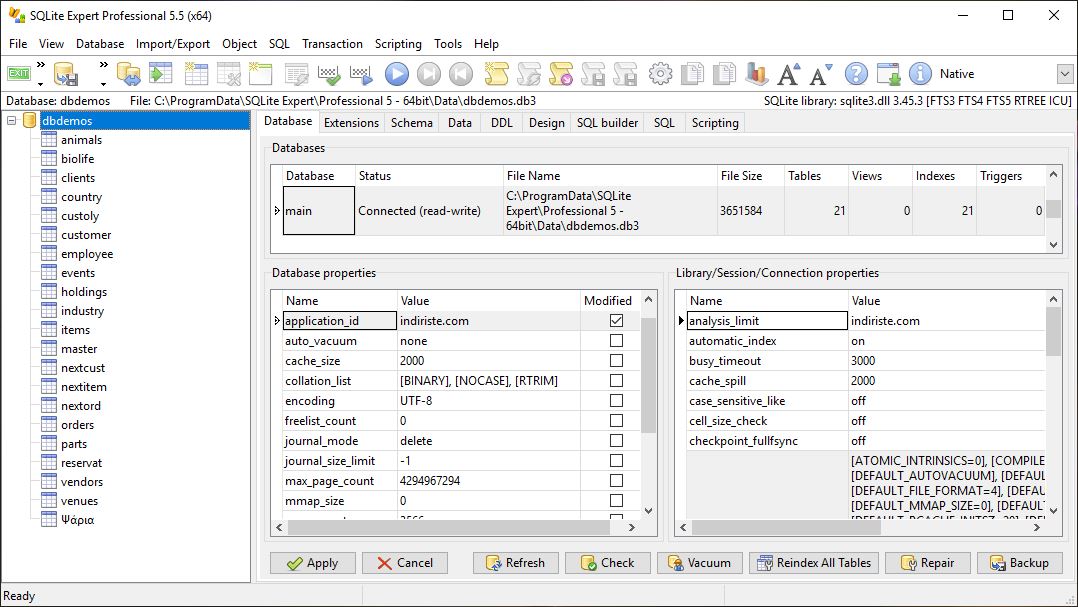Click the import table green arrow icon

click(x=161, y=74)
